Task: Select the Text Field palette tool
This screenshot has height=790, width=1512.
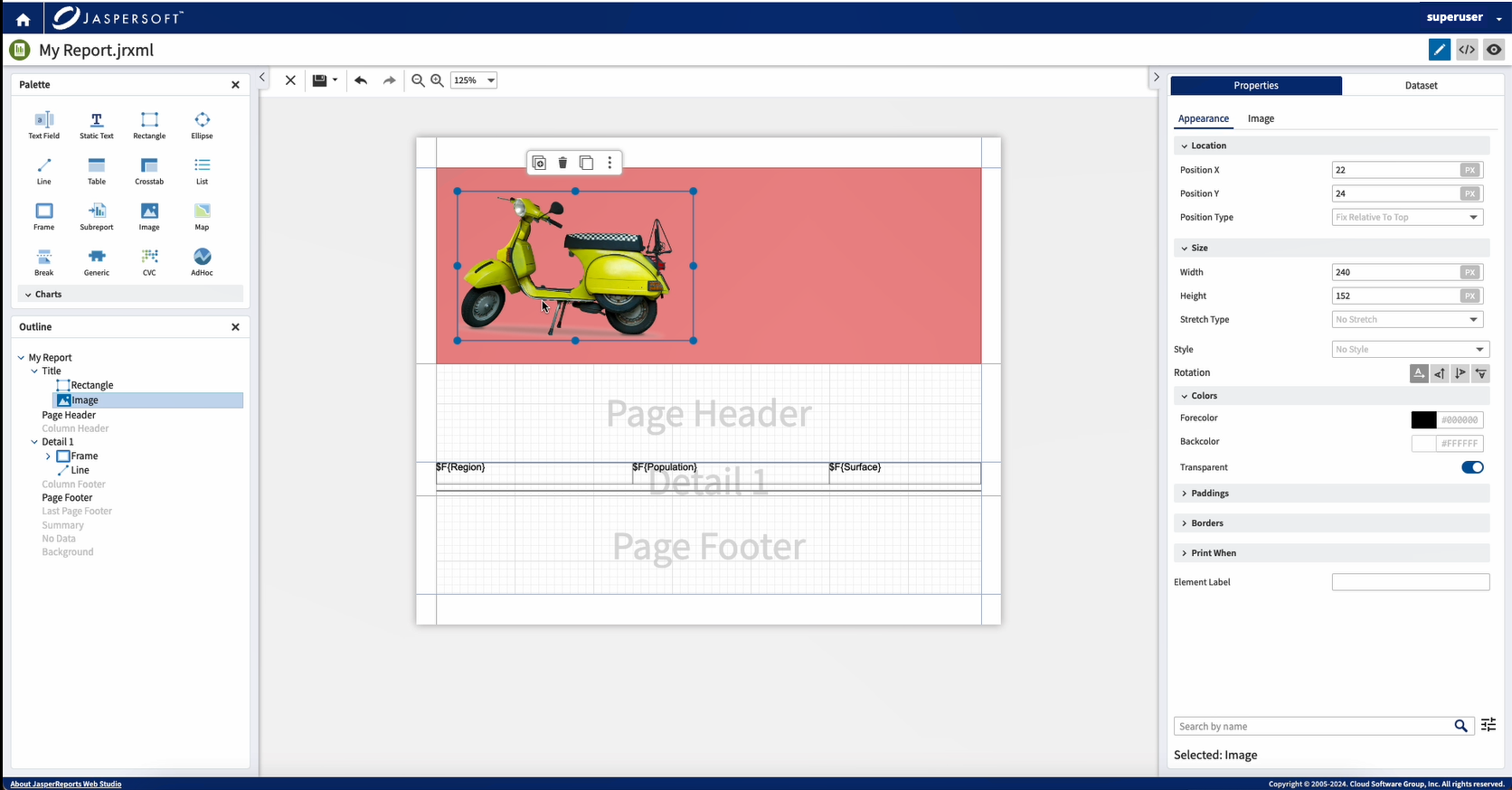Action: click(x=43, y=125)
